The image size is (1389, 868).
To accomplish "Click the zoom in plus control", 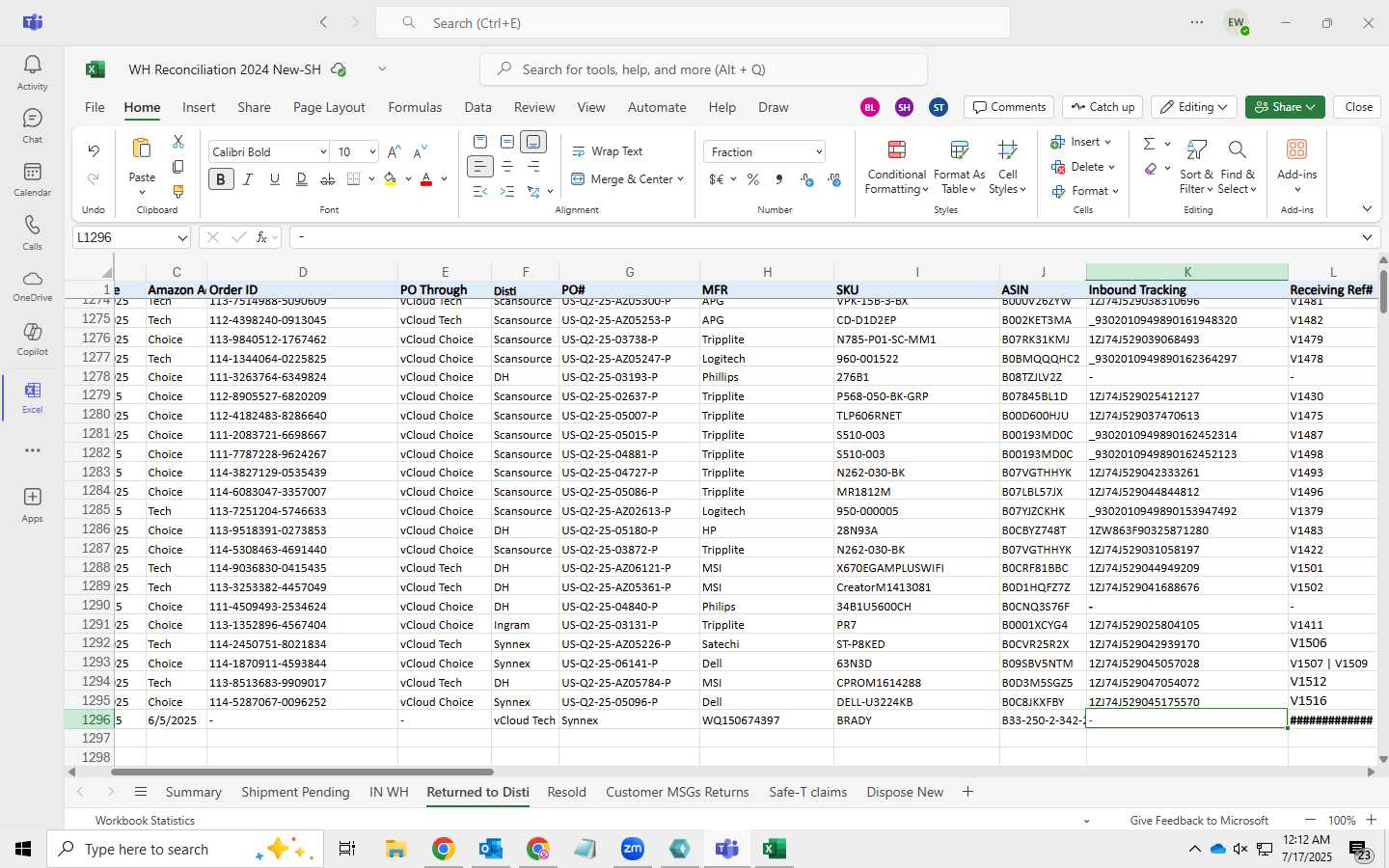I will coord(1371,820).
